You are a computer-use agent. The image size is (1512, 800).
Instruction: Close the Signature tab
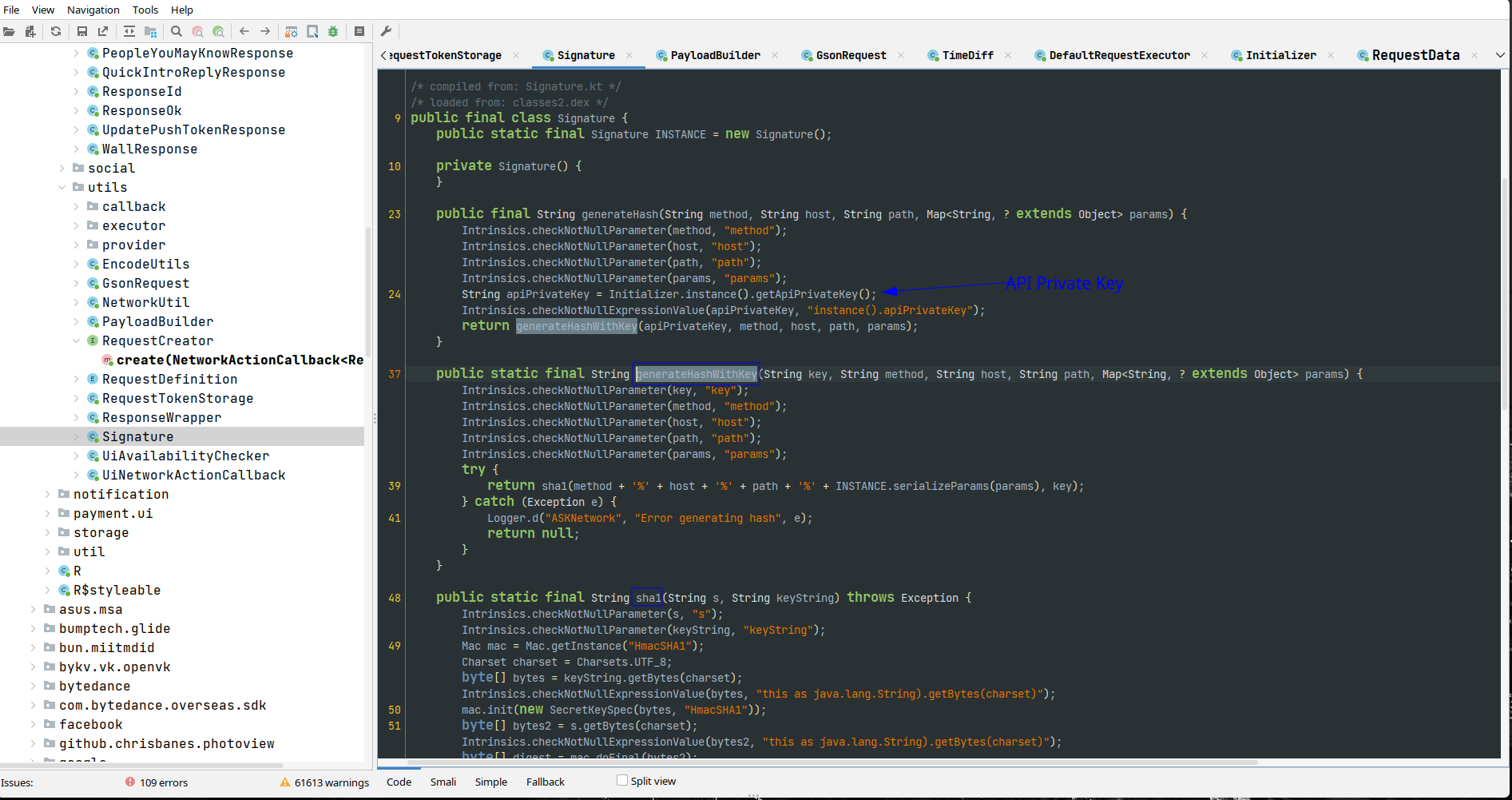629,55
